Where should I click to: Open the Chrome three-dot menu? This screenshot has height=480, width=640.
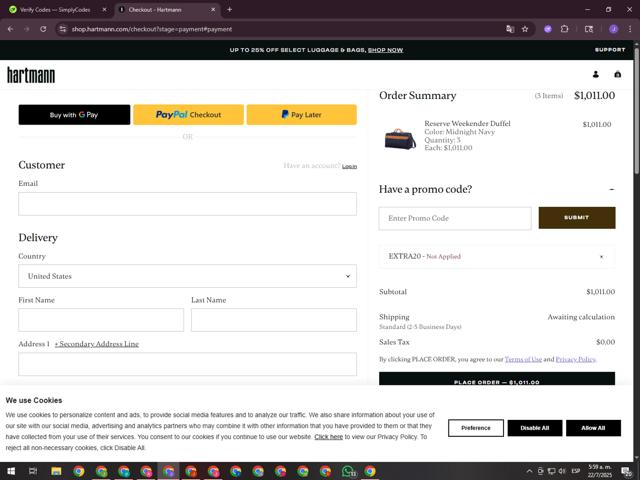pos(630,29)
